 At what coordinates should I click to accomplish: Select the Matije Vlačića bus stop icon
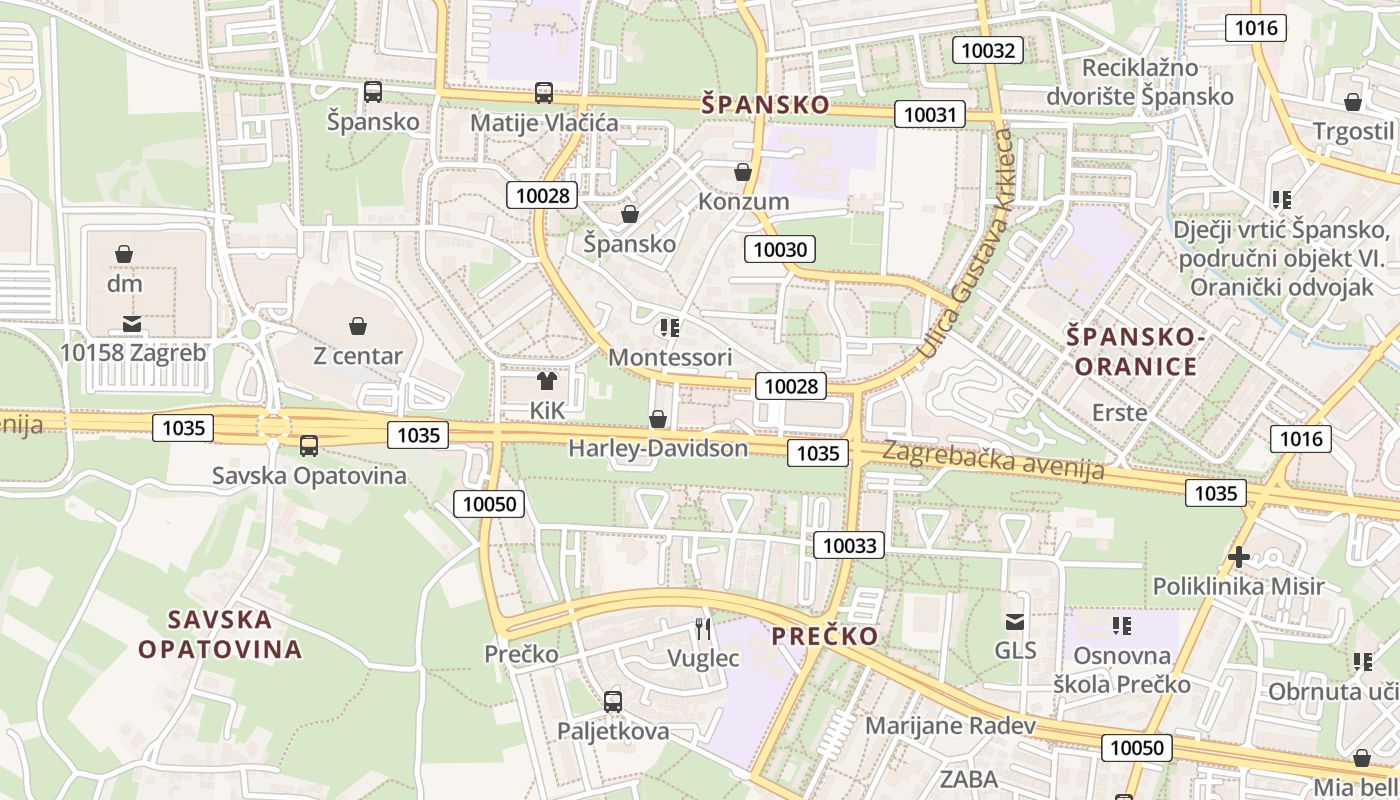point(544,93)
